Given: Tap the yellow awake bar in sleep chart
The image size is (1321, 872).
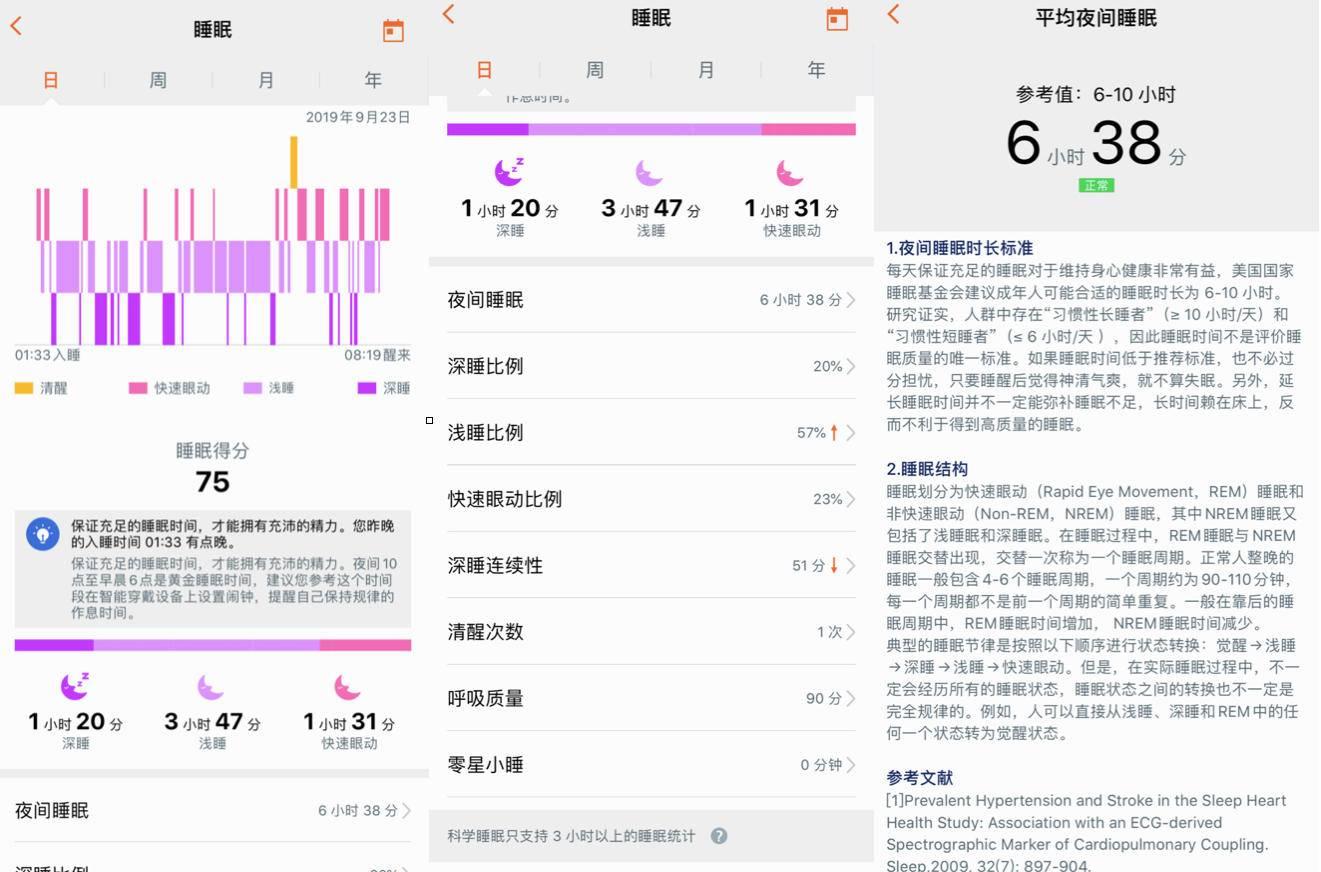Looking at the screenshot, I should coord(293,162).
